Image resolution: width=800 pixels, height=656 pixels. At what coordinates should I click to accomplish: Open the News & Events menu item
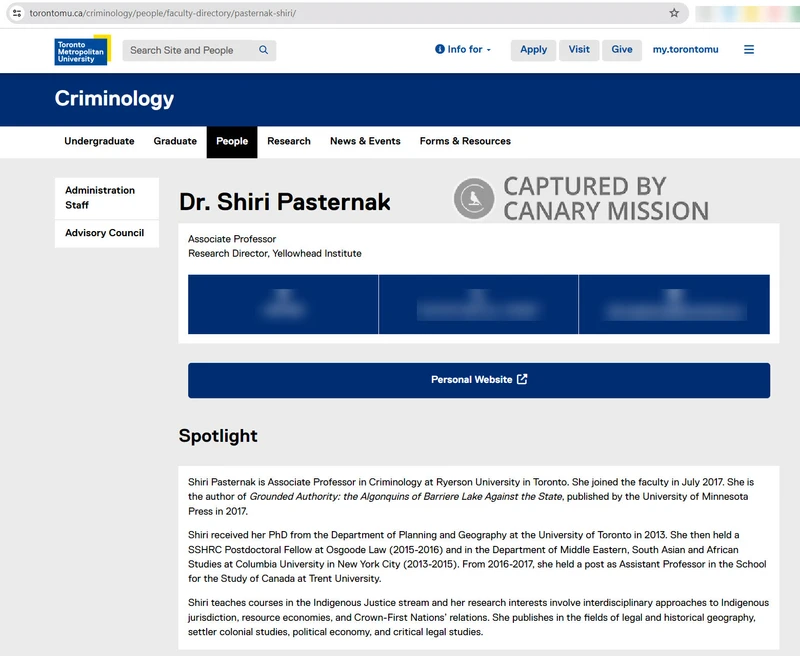365,141
